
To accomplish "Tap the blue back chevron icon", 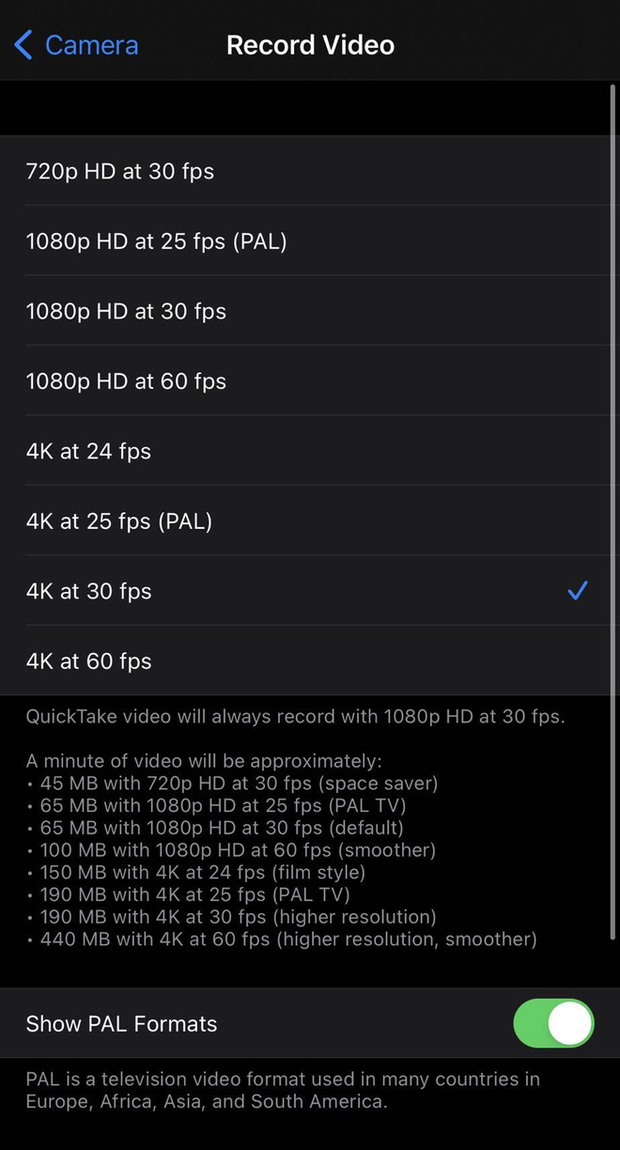I will (23, 45).
